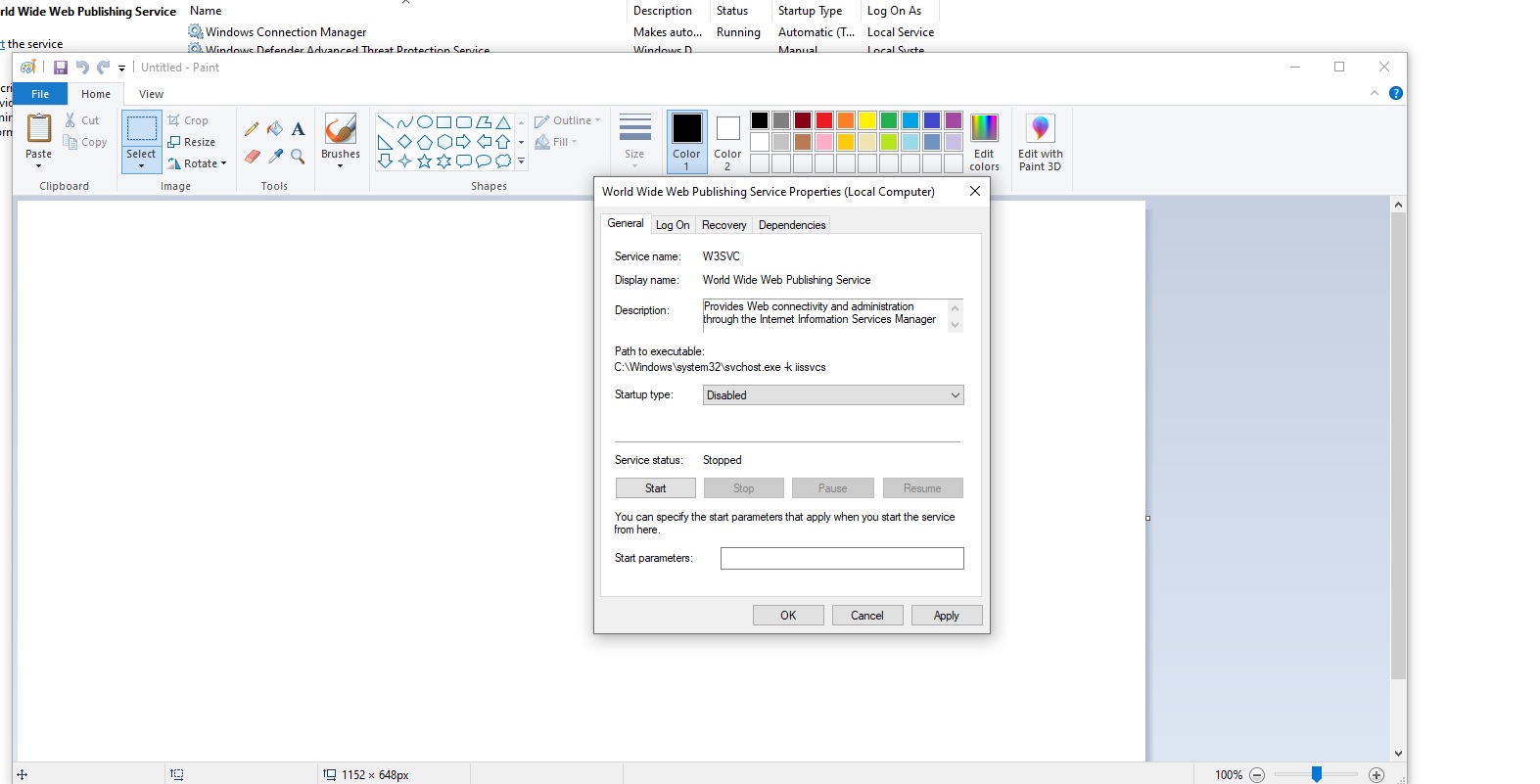
Task: Click the Save icon in quick access toolbar
Action: tap(61, 68)
